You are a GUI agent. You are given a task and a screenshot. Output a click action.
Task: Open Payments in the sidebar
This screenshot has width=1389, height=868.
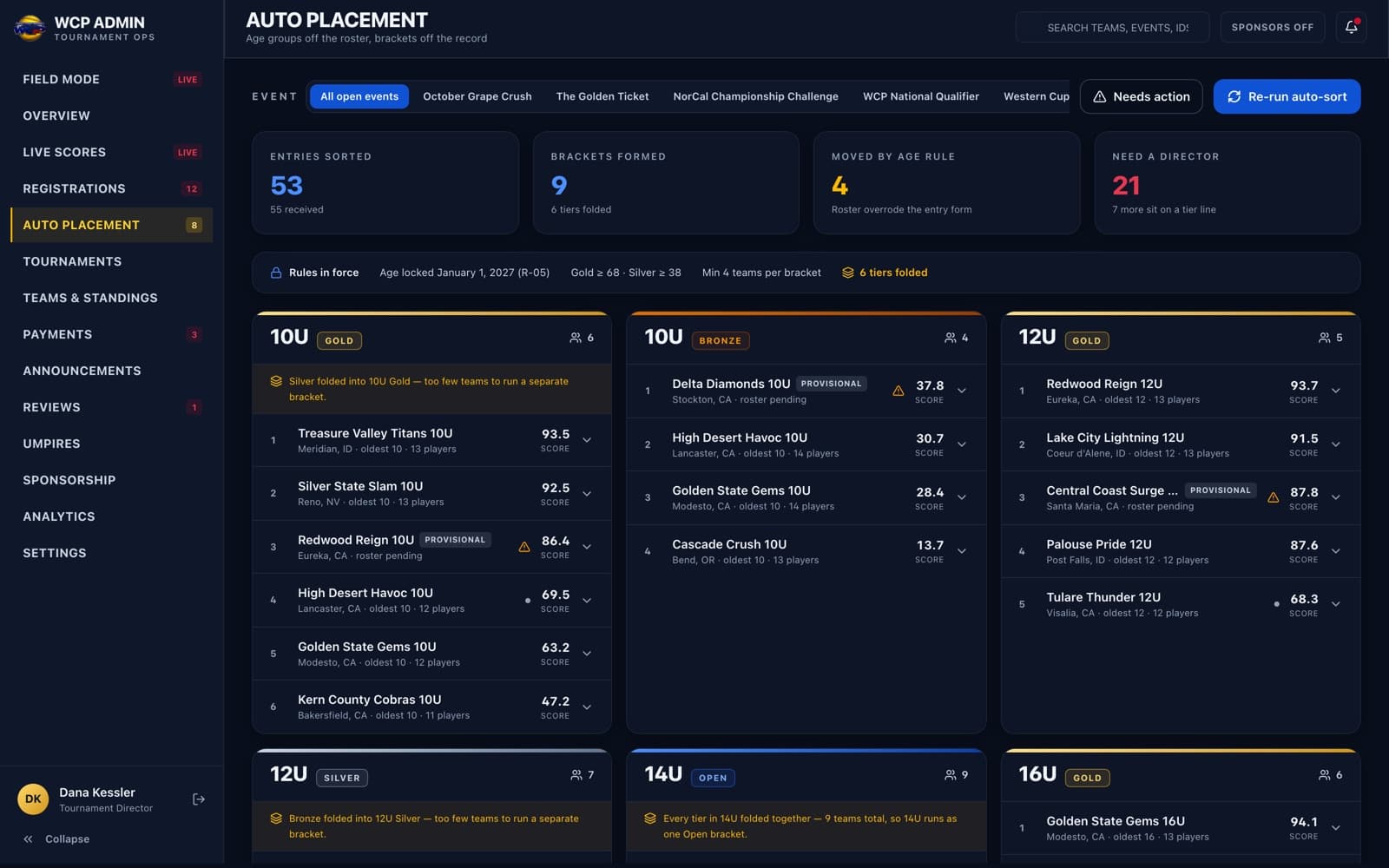[x=111, y=334]
